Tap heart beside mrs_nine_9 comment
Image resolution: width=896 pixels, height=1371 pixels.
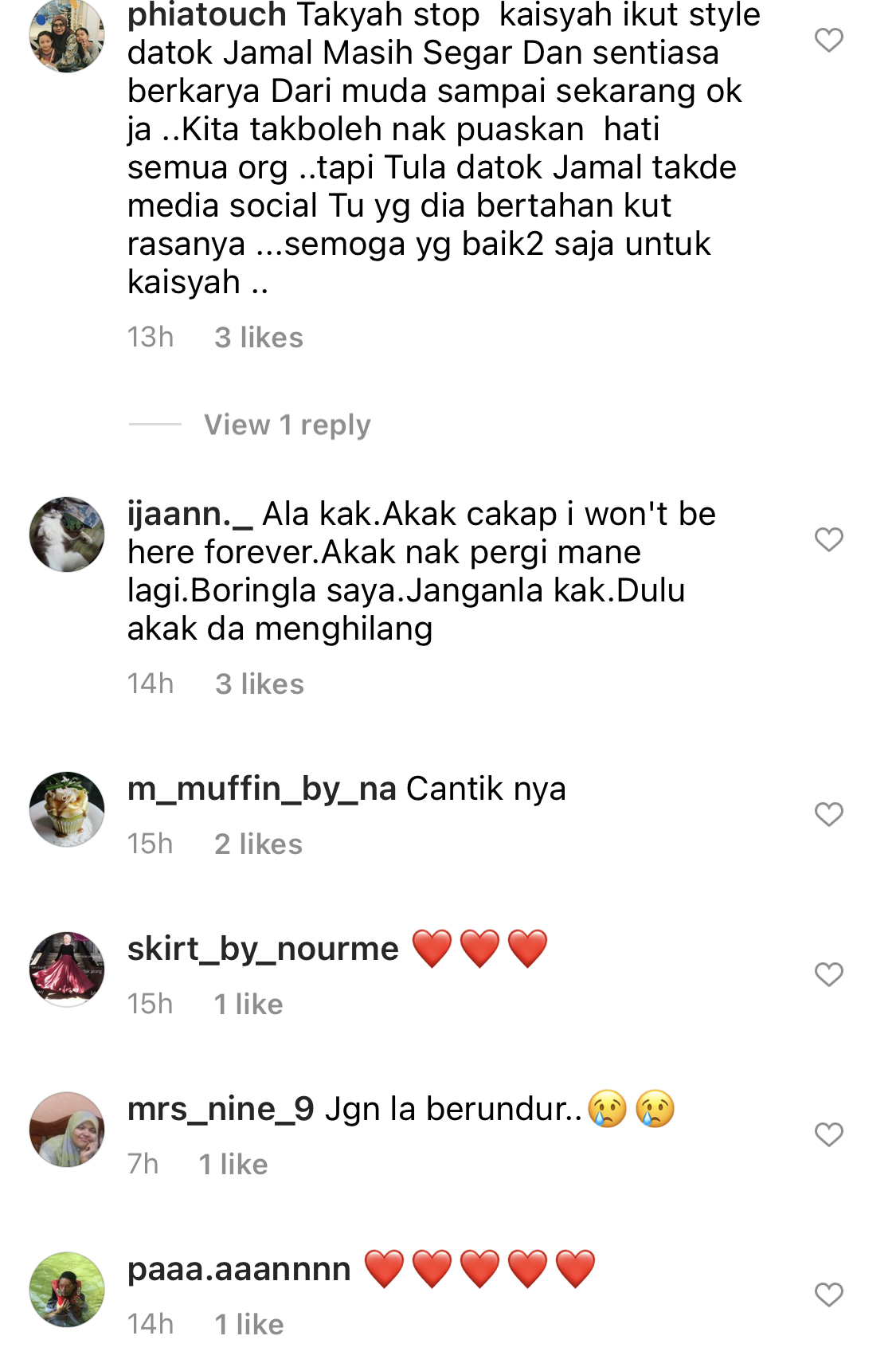(829, 1134)
